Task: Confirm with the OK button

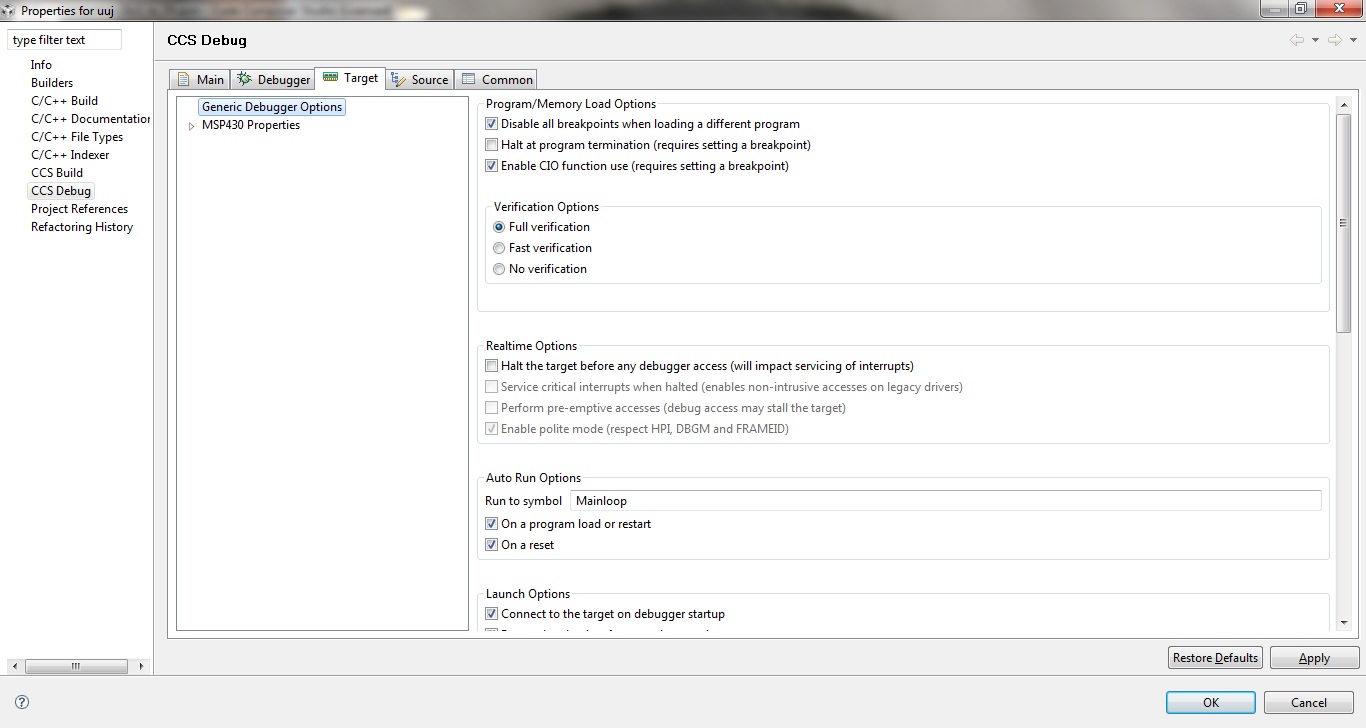Action: coord(1210,703)
